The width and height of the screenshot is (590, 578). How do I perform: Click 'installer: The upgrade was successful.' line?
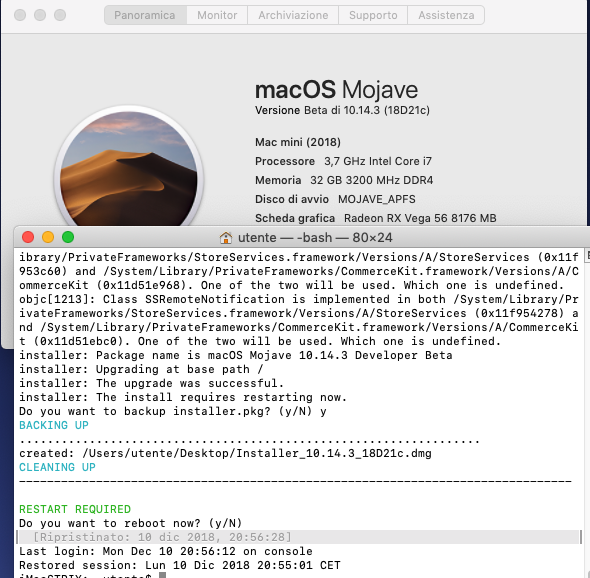pyautogui.click(x=152, y=383)
